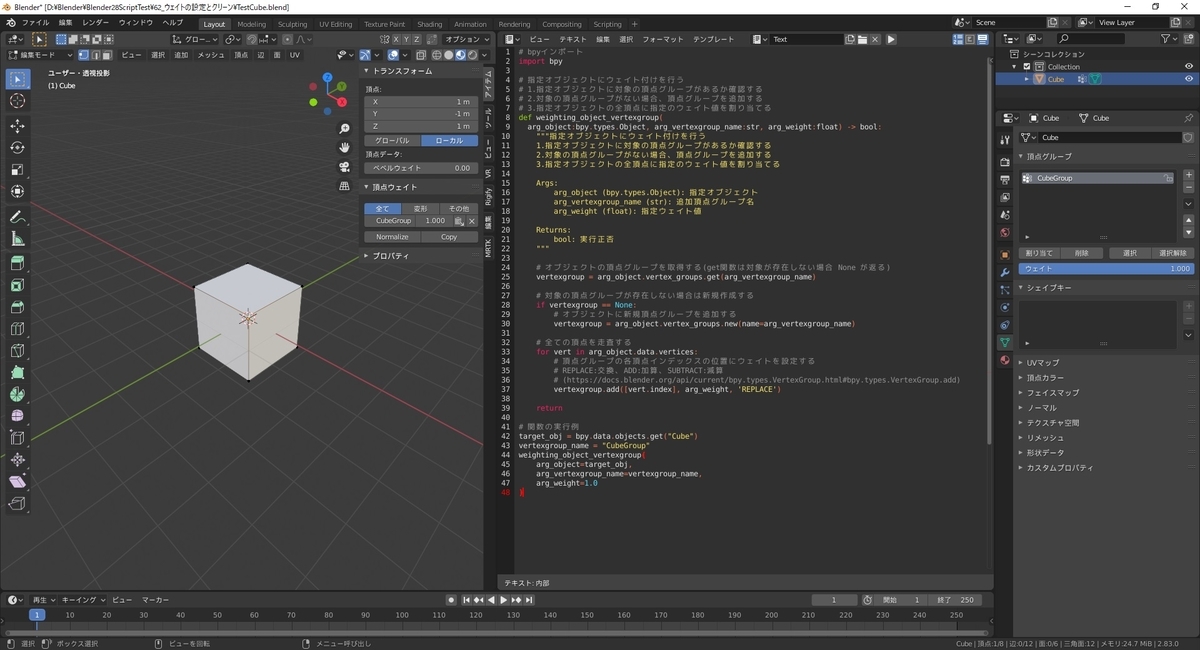Click the Run Script play icon
The height and width of the screenshot is (650, 1200).
[x=891, y=39]
